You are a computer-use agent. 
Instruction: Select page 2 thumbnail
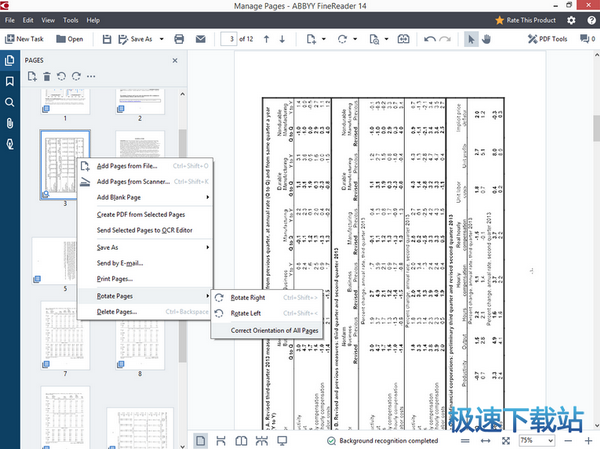tap(140, 101)
